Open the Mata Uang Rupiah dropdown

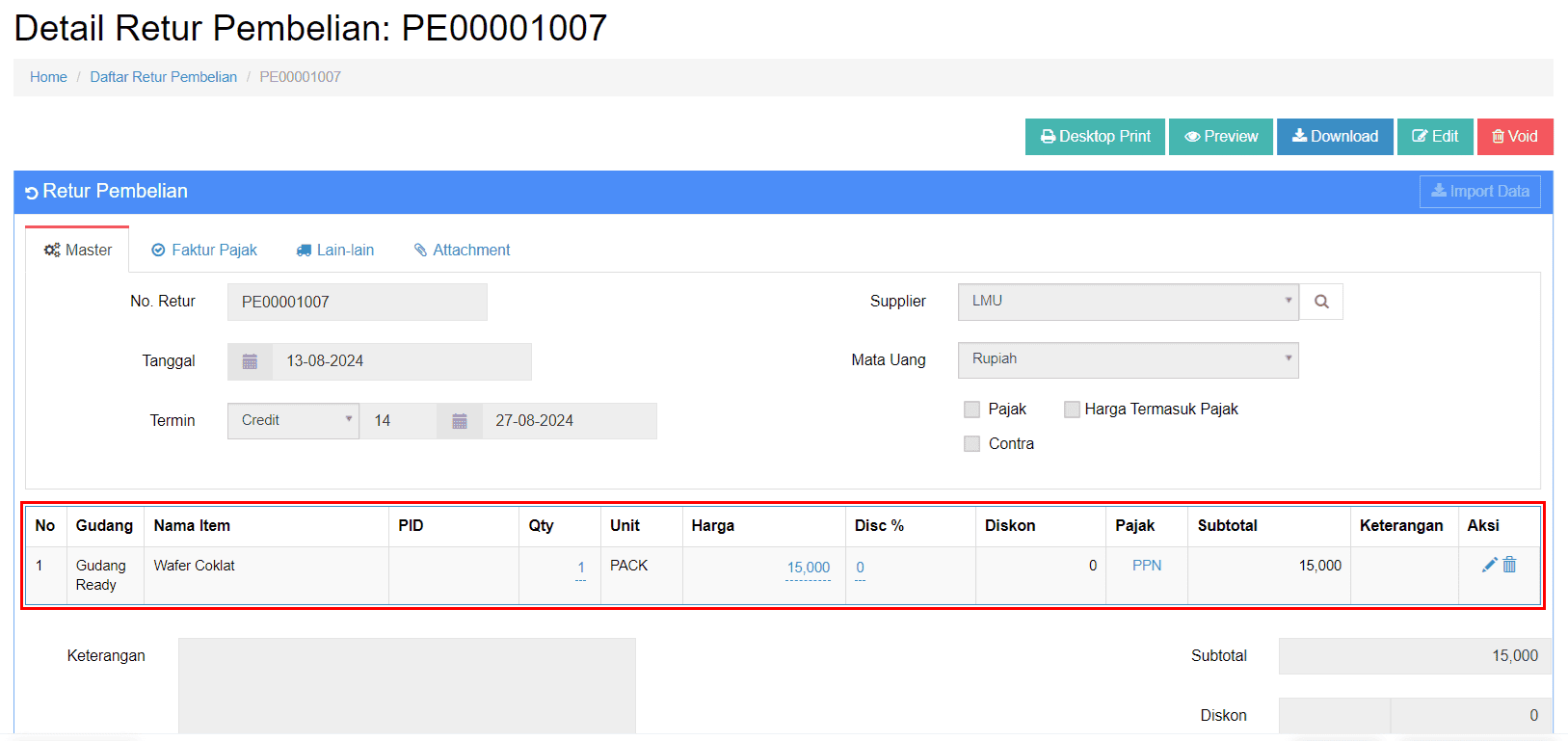click(1129, 359)
